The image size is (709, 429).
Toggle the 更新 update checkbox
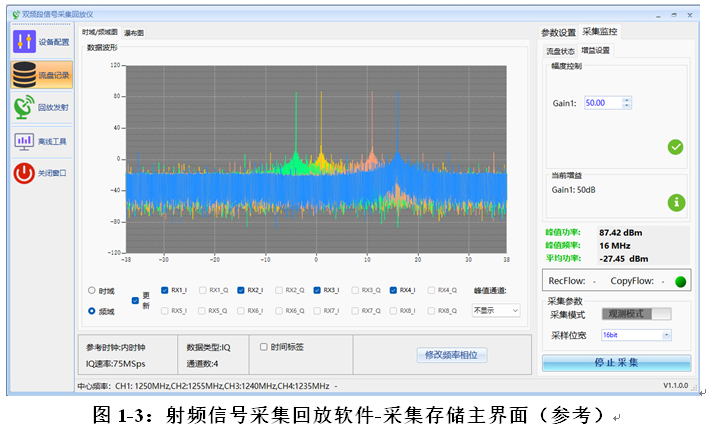coord(135,299)
